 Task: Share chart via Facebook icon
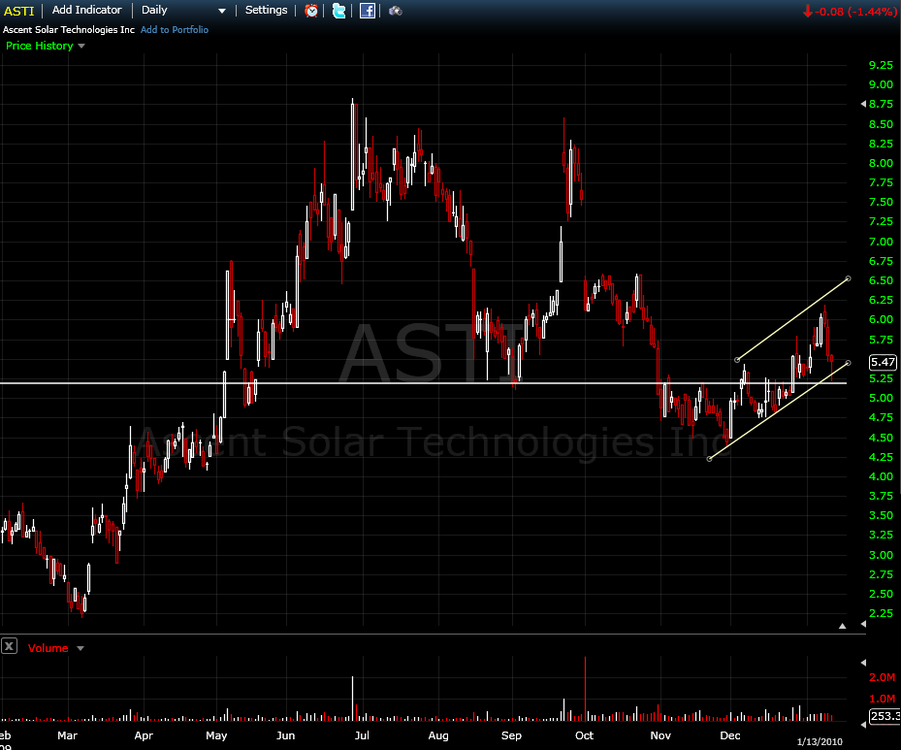coord(367,10)
